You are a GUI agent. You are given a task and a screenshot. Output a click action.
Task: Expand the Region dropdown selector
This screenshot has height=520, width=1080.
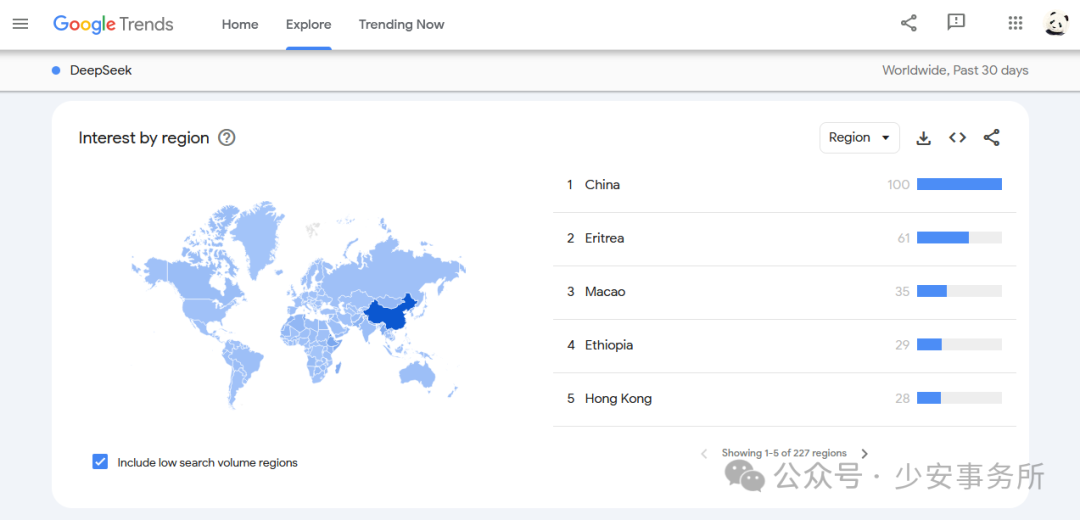tap(859, 138)
